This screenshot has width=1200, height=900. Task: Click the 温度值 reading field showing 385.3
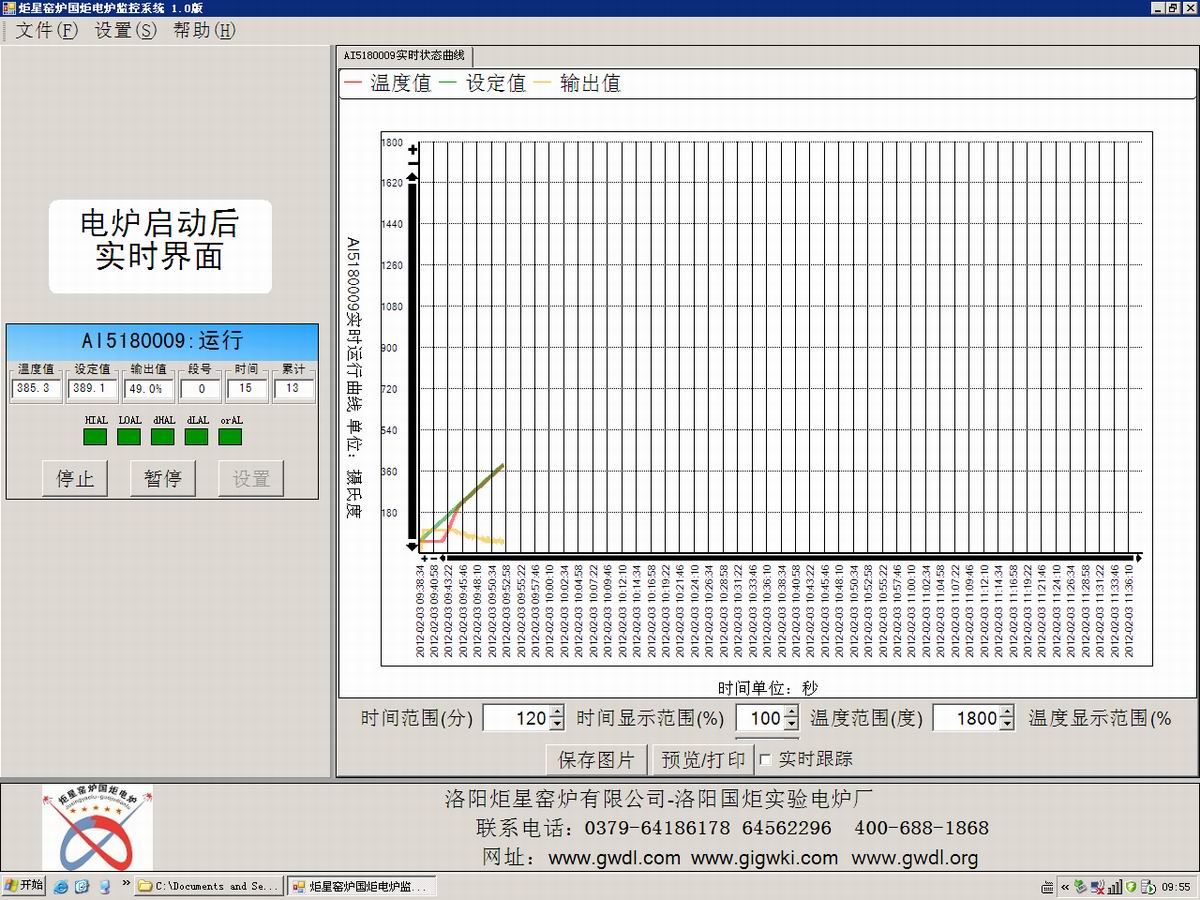[37, 388]
